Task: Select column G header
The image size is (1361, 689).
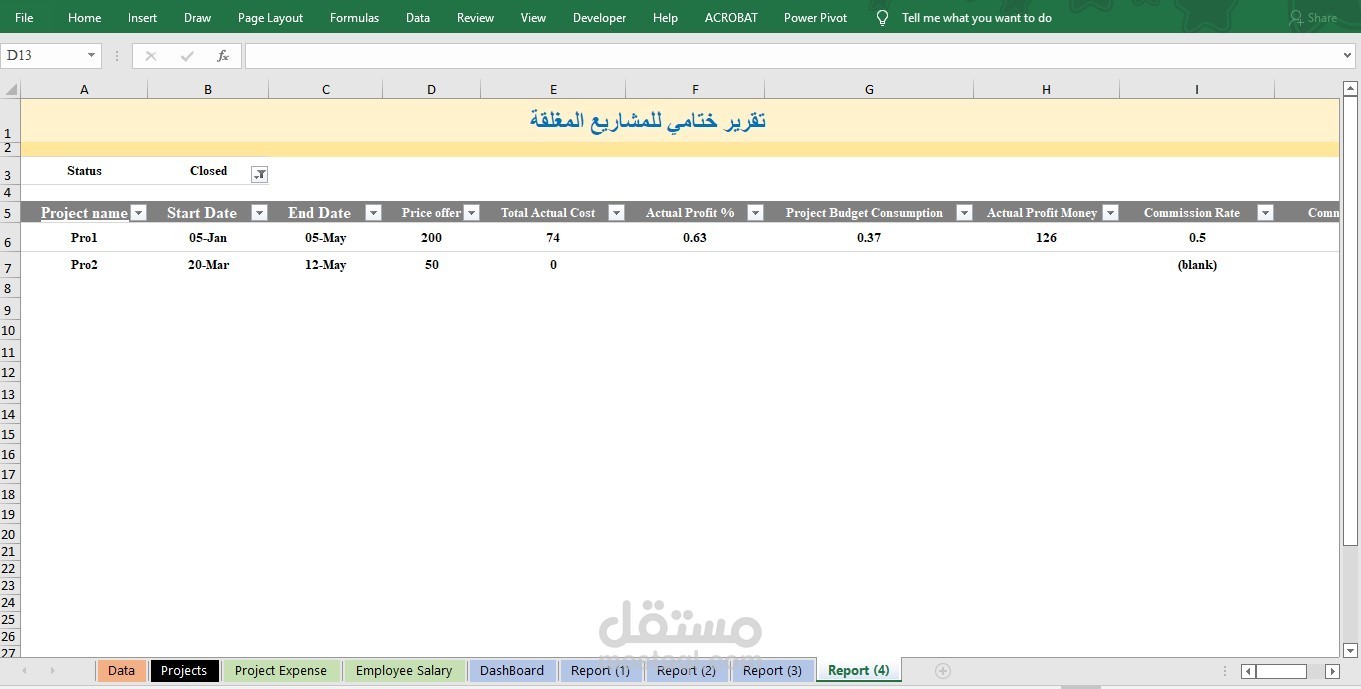Action: tap(869, 89)
